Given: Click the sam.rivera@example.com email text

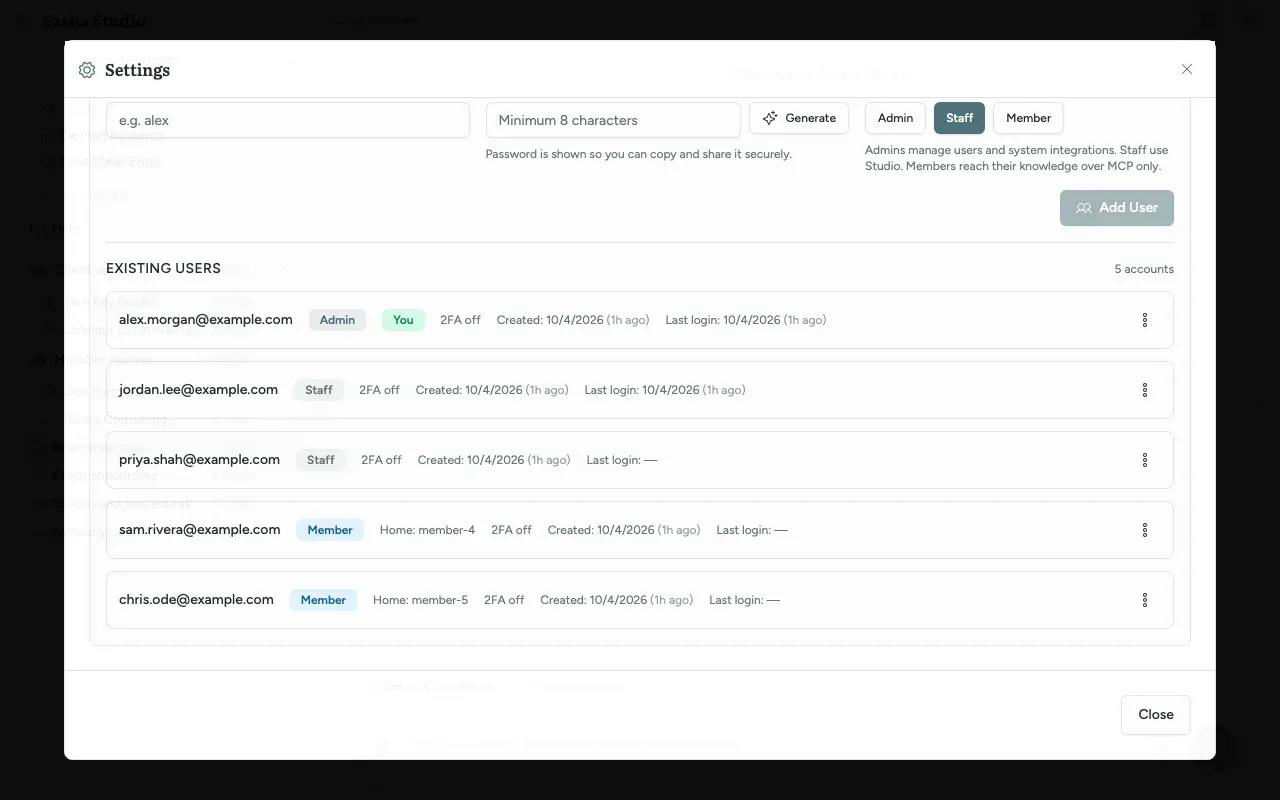Looking at the screenshot, I should pyautogui.click(x=200, y=530).
